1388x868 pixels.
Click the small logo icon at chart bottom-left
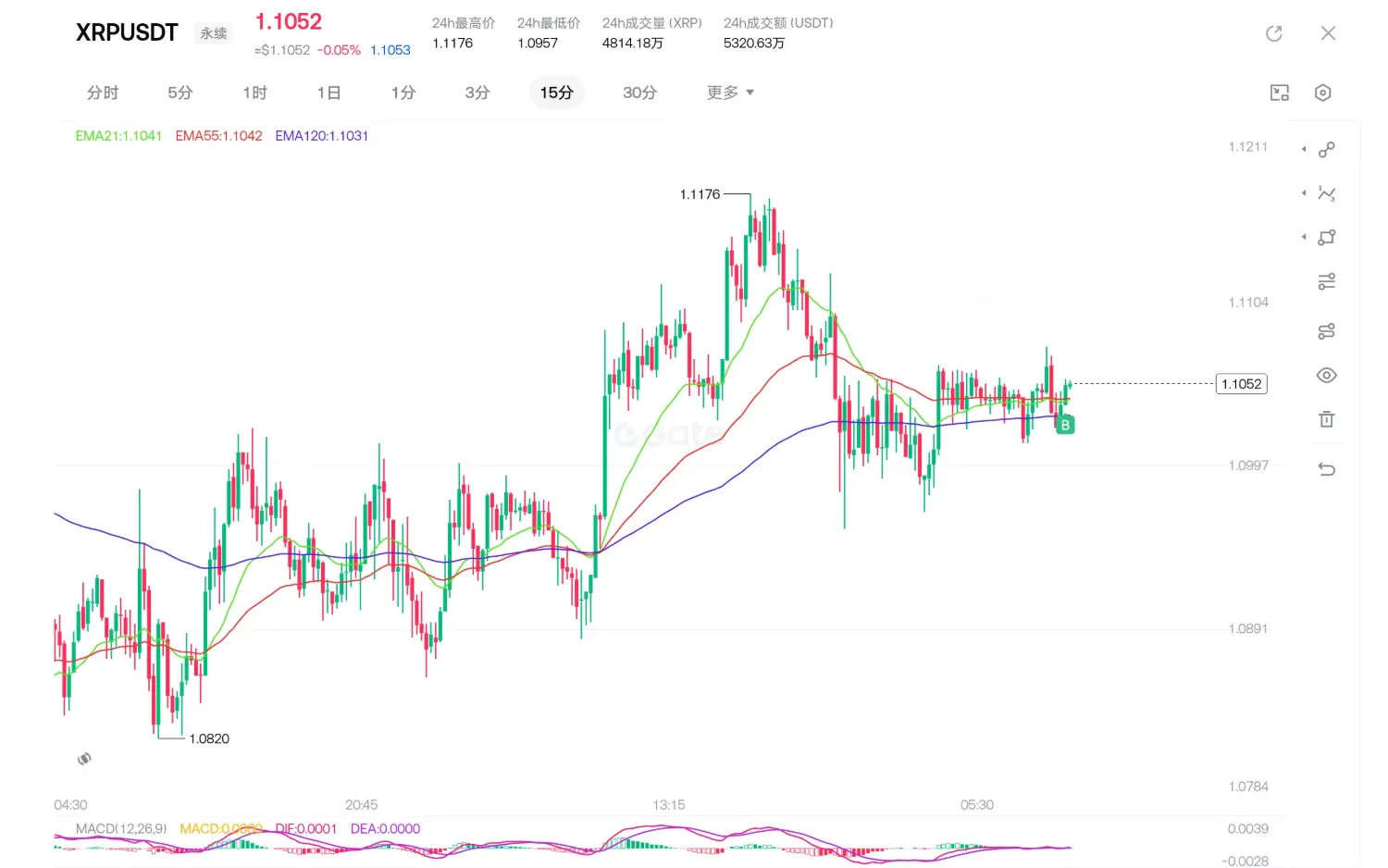pos(84,759)
